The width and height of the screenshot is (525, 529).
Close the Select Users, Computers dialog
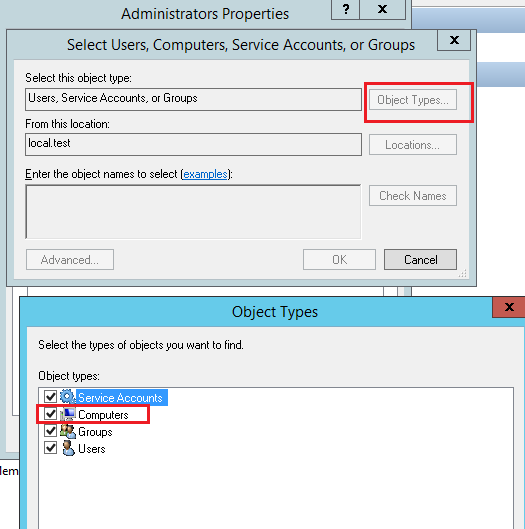[x=454, y=40]
